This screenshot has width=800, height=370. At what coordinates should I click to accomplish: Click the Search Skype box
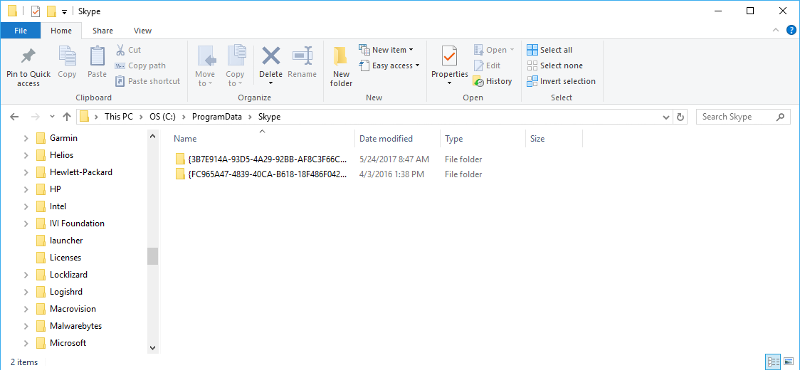point(743,117)
